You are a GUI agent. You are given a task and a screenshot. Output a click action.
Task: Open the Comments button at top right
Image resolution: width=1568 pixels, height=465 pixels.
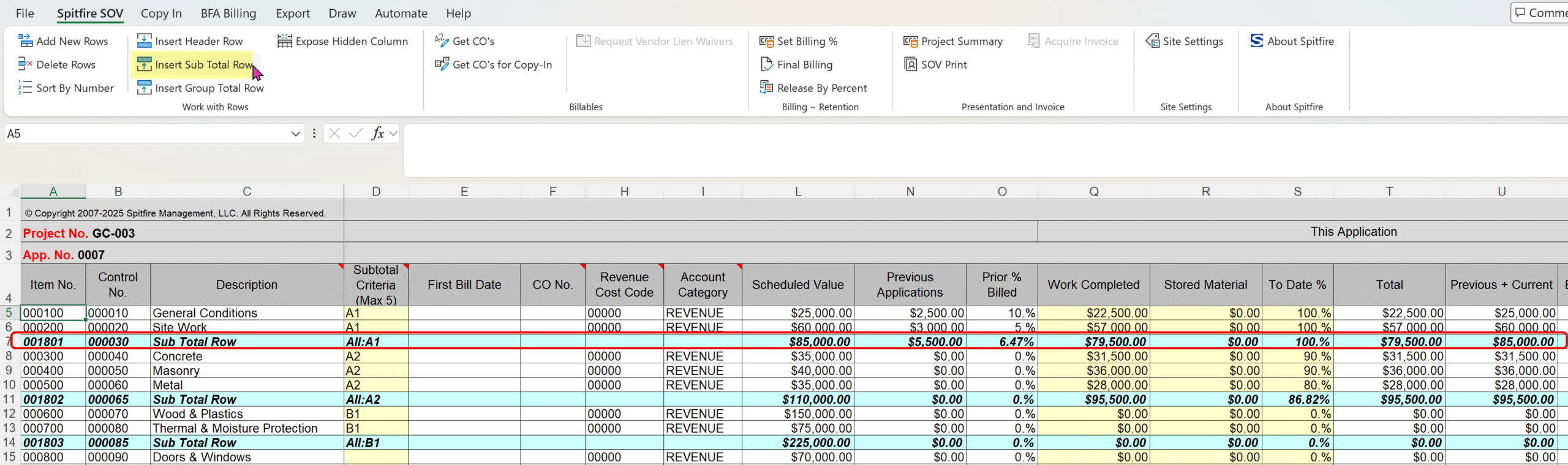coord(1540,13)
